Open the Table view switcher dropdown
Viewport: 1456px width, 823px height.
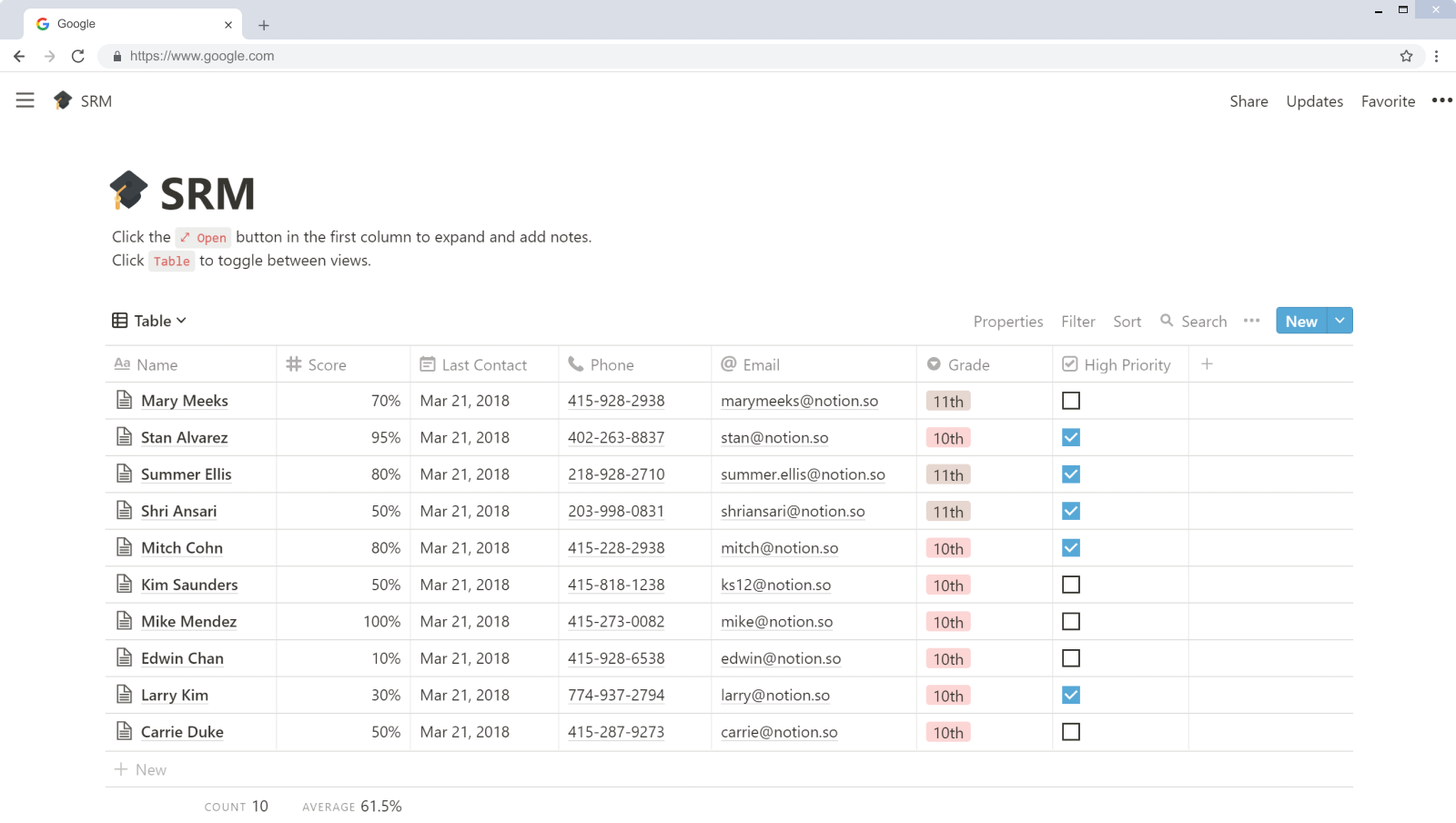(x=149, y=320)
